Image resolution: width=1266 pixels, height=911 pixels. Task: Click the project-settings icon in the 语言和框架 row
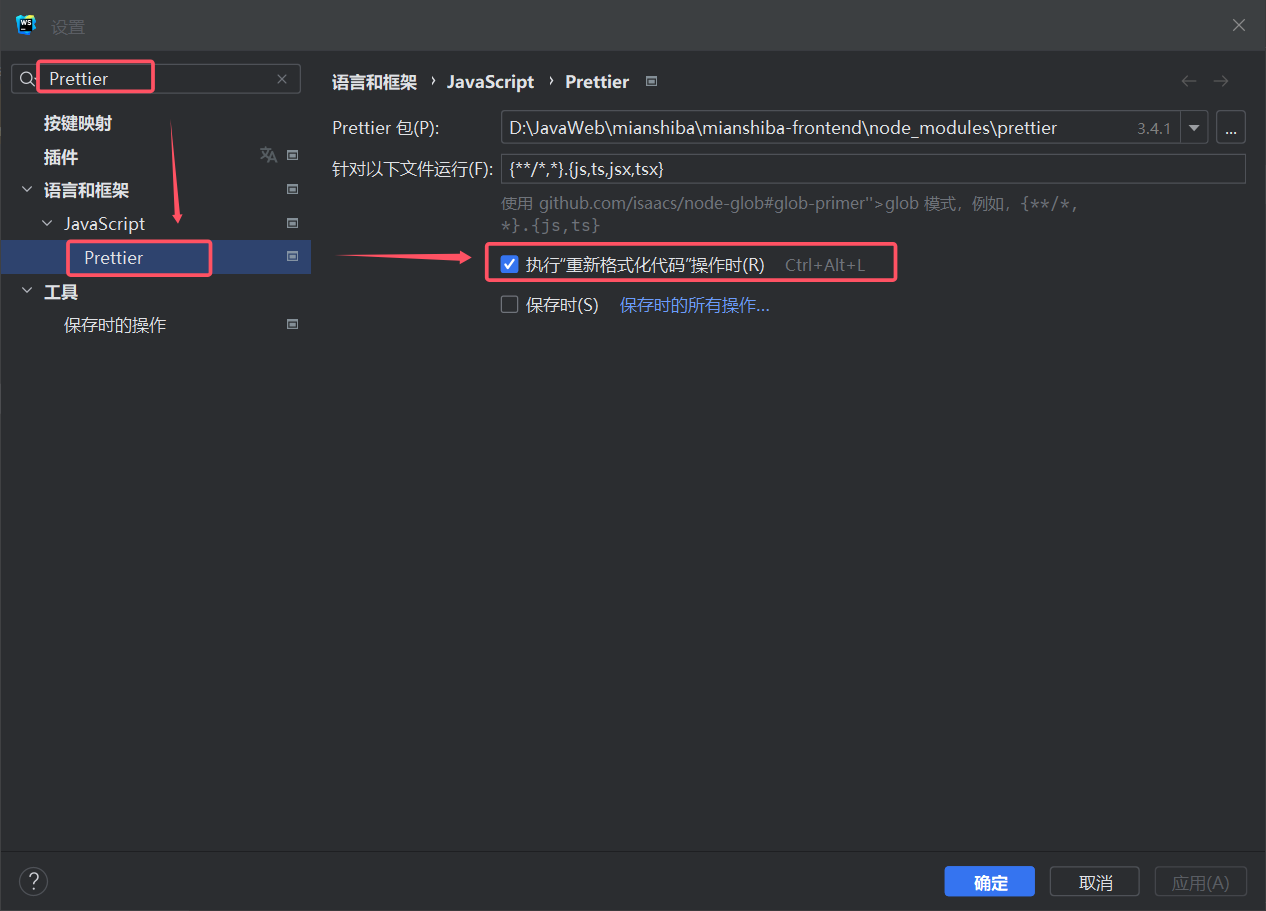(x=293, y=189)
